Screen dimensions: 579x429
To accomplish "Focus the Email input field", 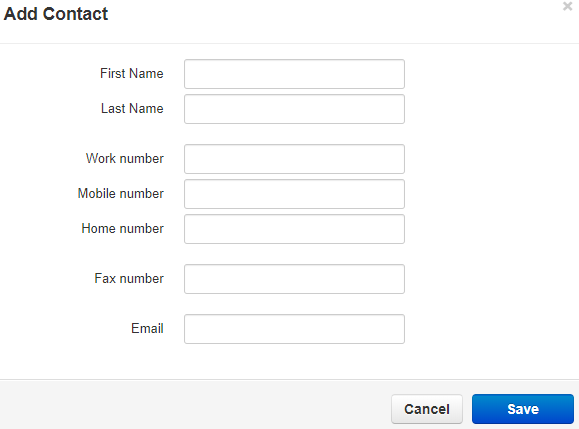I will tap(294, 329).
